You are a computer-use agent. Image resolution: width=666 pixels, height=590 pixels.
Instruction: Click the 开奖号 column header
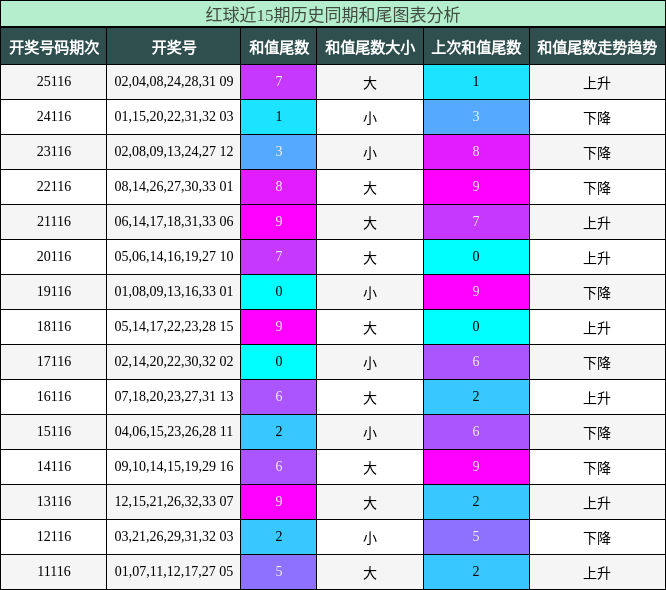174,47
